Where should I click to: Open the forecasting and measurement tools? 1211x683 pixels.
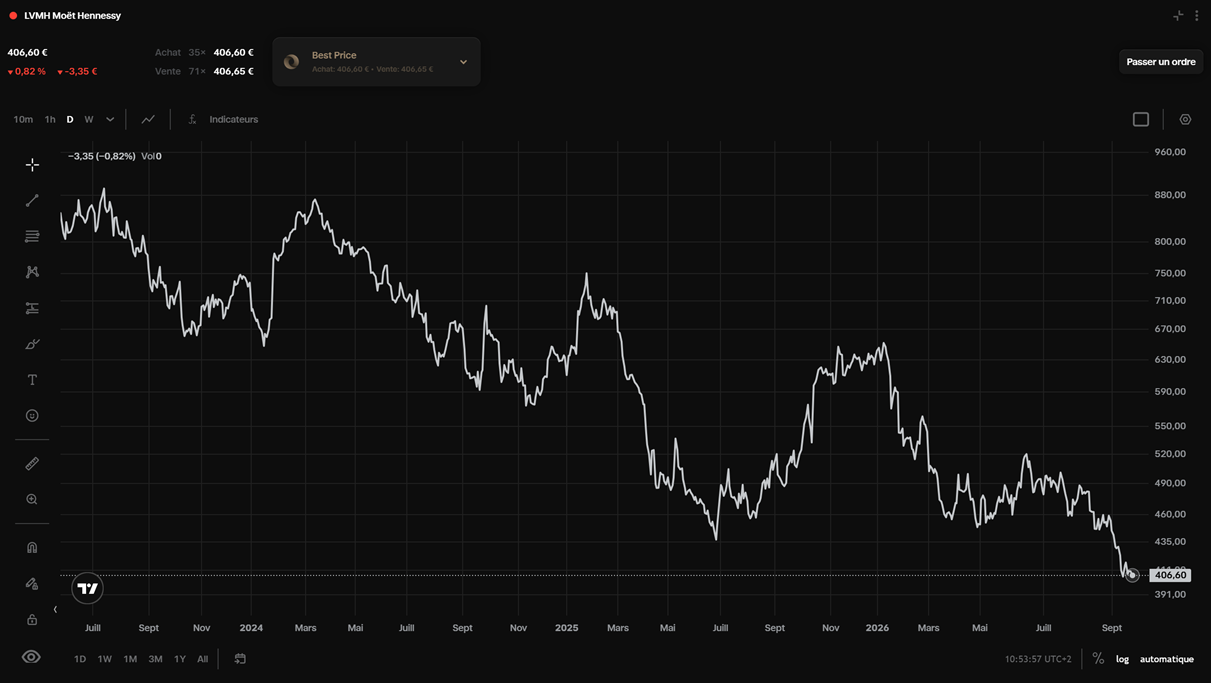point(32,308)
